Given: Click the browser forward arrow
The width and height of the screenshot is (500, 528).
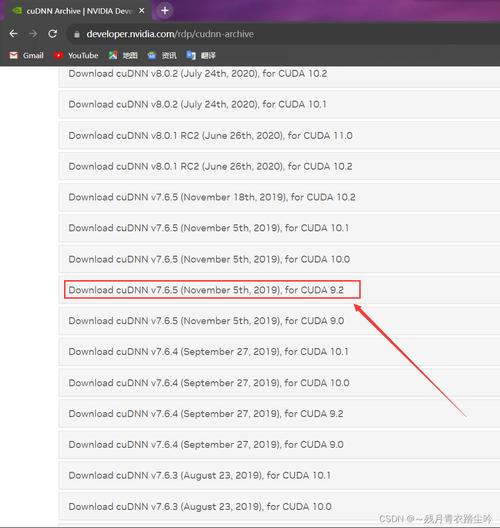Looking at the screenshot, I should point(33,34).
